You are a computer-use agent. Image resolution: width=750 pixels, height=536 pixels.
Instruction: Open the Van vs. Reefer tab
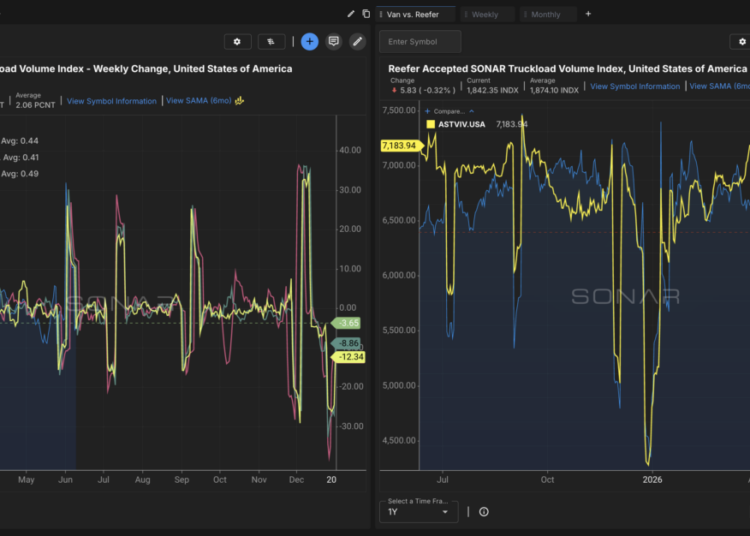(415, 14)
